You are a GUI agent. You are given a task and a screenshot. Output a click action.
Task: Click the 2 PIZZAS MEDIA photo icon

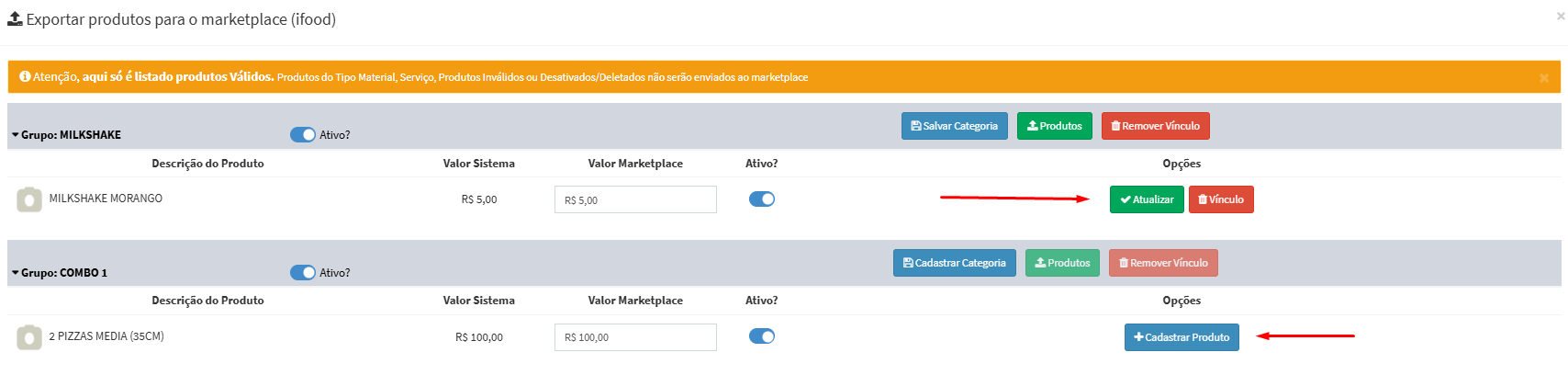(x=29, y=337)
